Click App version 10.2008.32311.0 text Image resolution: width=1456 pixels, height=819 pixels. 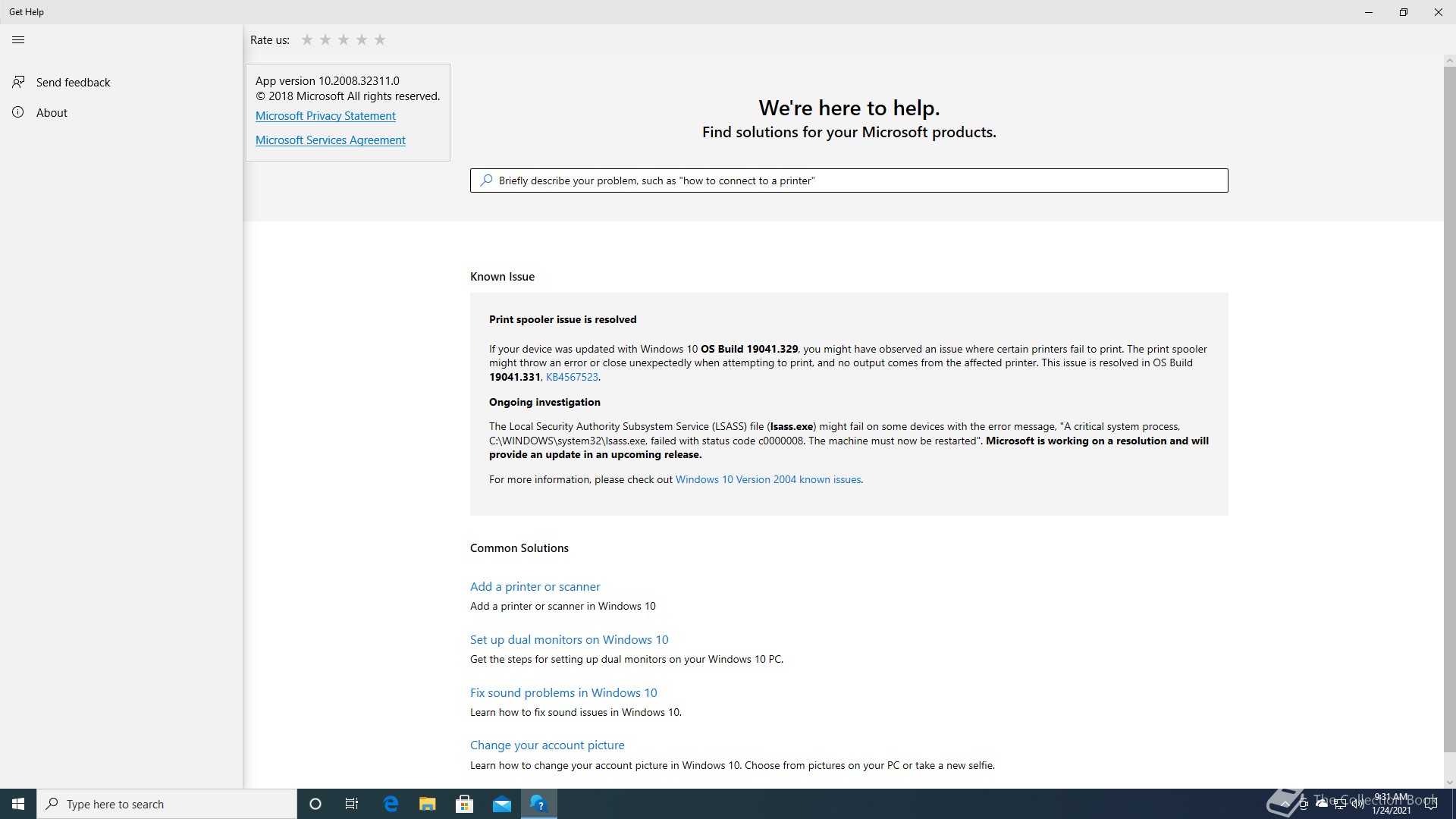(328, 81)
